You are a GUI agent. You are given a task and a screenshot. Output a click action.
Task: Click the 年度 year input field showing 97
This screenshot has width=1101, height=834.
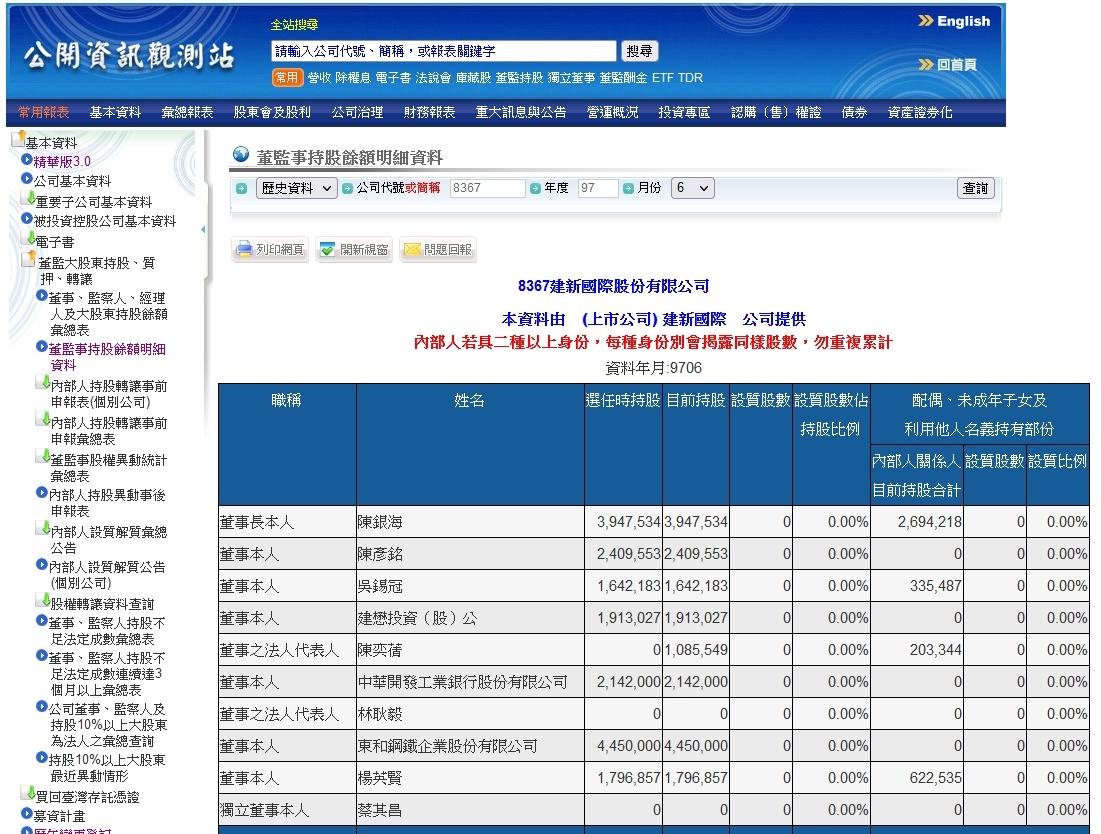598,188
